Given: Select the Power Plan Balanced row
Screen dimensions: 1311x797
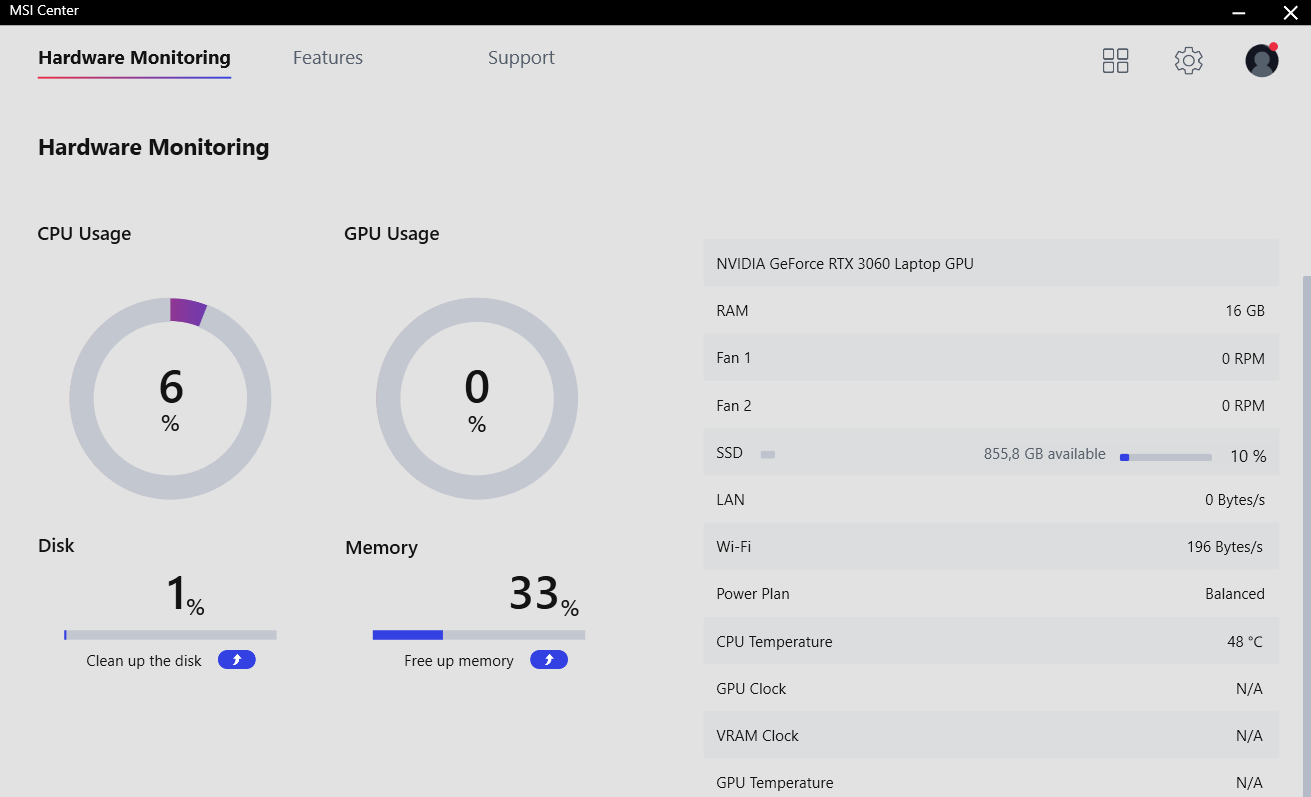Looking at the screenshot, I should [x=991, y=594].
